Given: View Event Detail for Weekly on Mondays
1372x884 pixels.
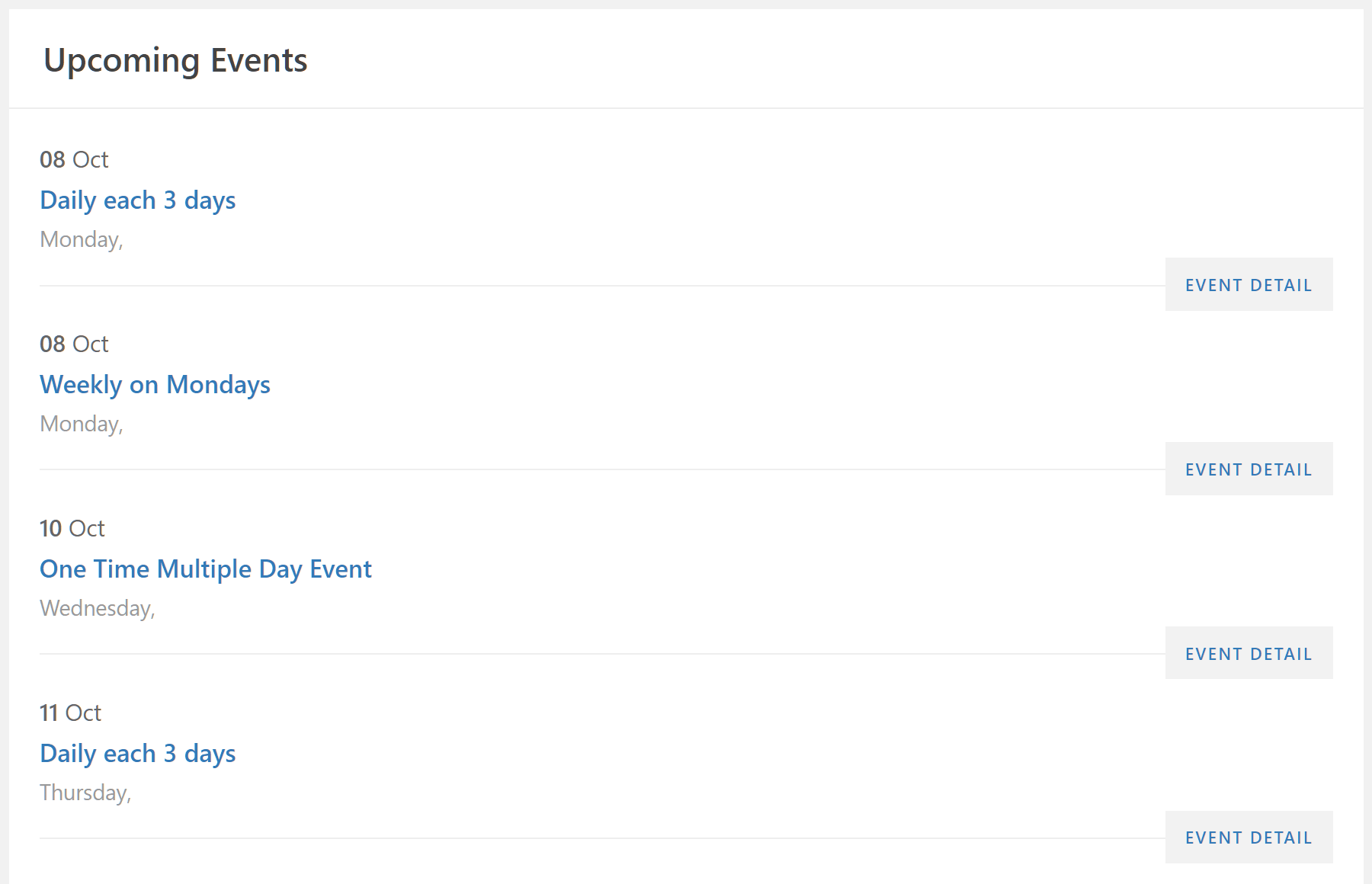Looking at the screenshot, I should [x=1248, y=469].
